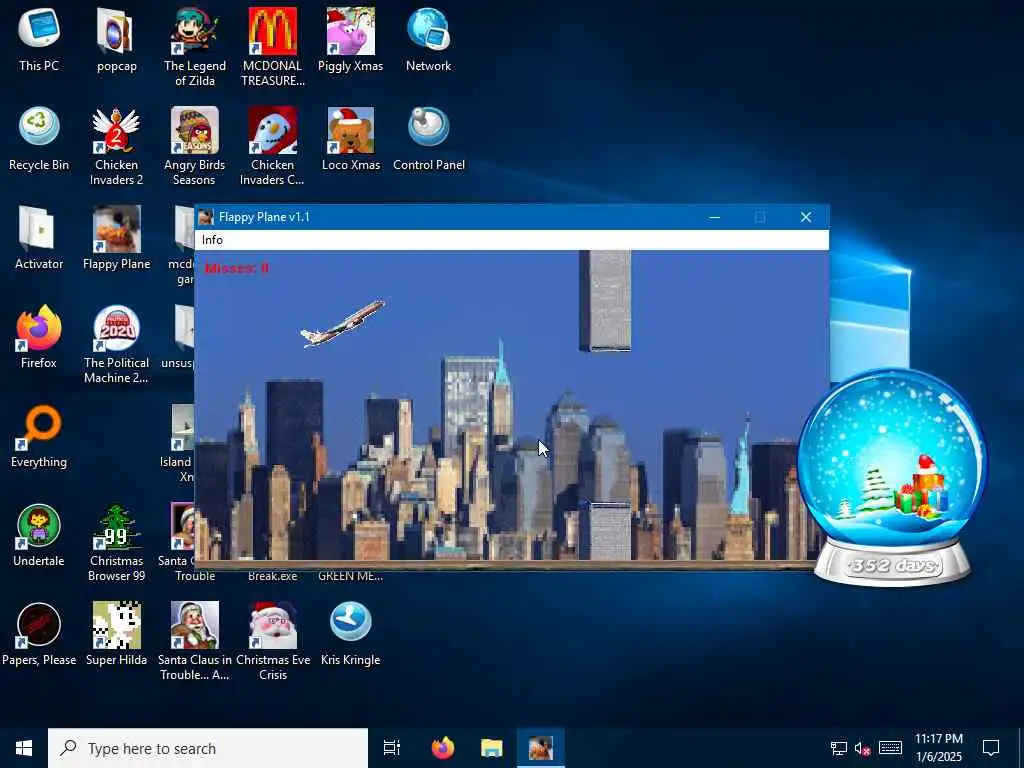Open the Network desktop icon

[x=428, y=39]
